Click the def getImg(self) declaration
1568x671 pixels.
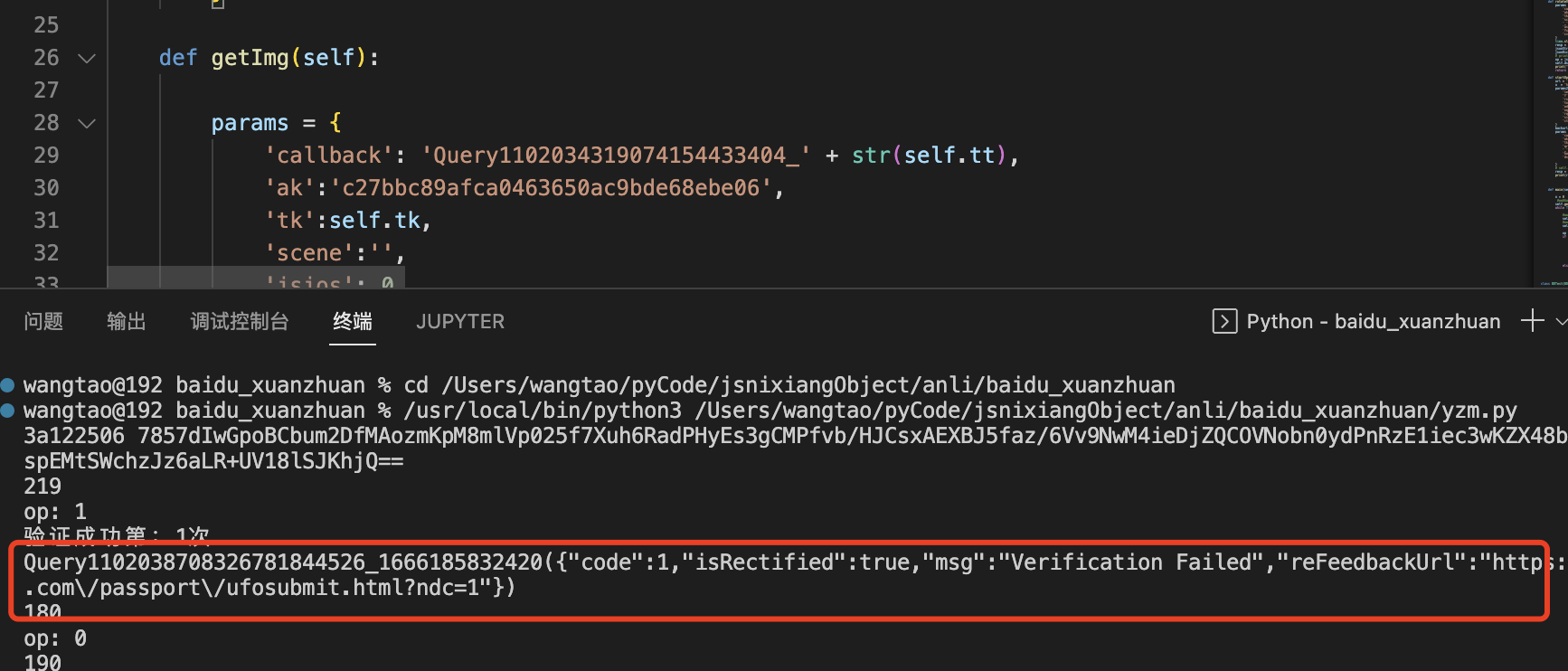pyautogui.click(x=269, y=58)
